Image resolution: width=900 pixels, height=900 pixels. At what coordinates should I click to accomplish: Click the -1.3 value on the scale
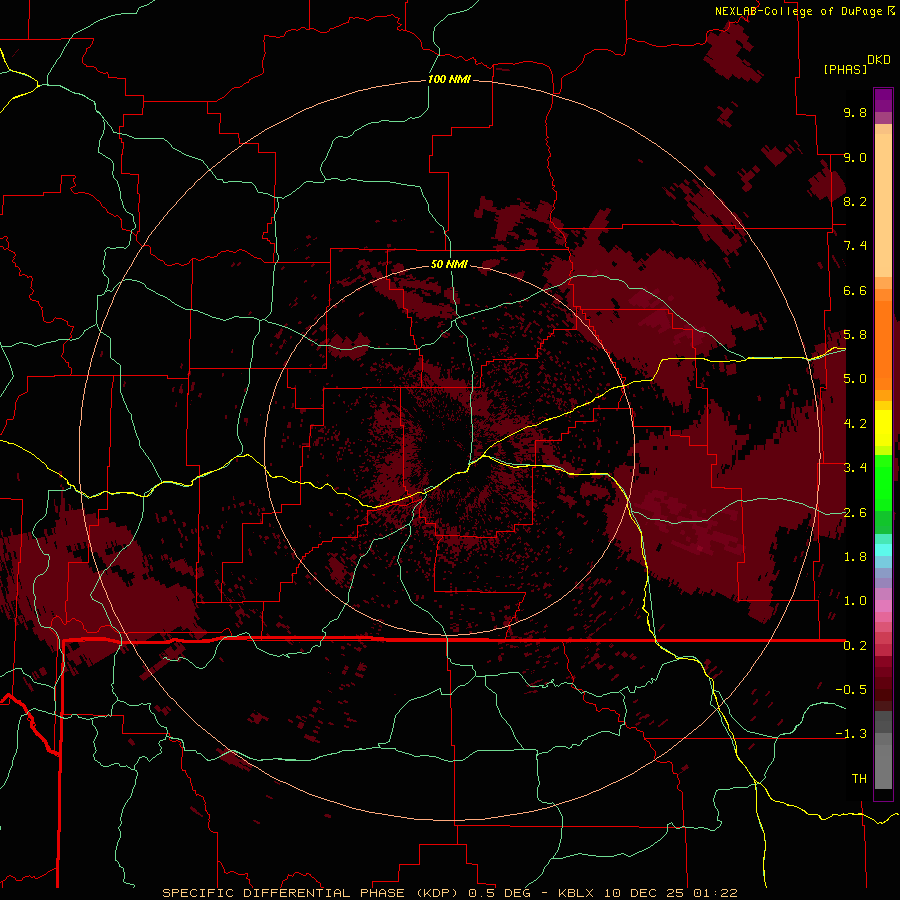point(851,734)
